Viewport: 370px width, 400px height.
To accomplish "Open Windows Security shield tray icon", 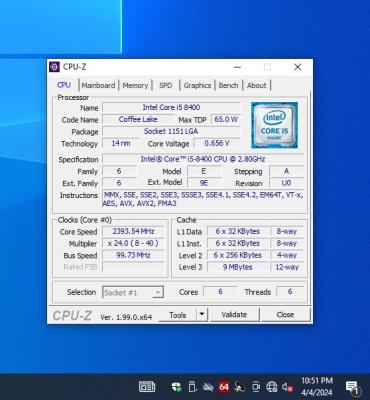I will click(x=176, y=387).
